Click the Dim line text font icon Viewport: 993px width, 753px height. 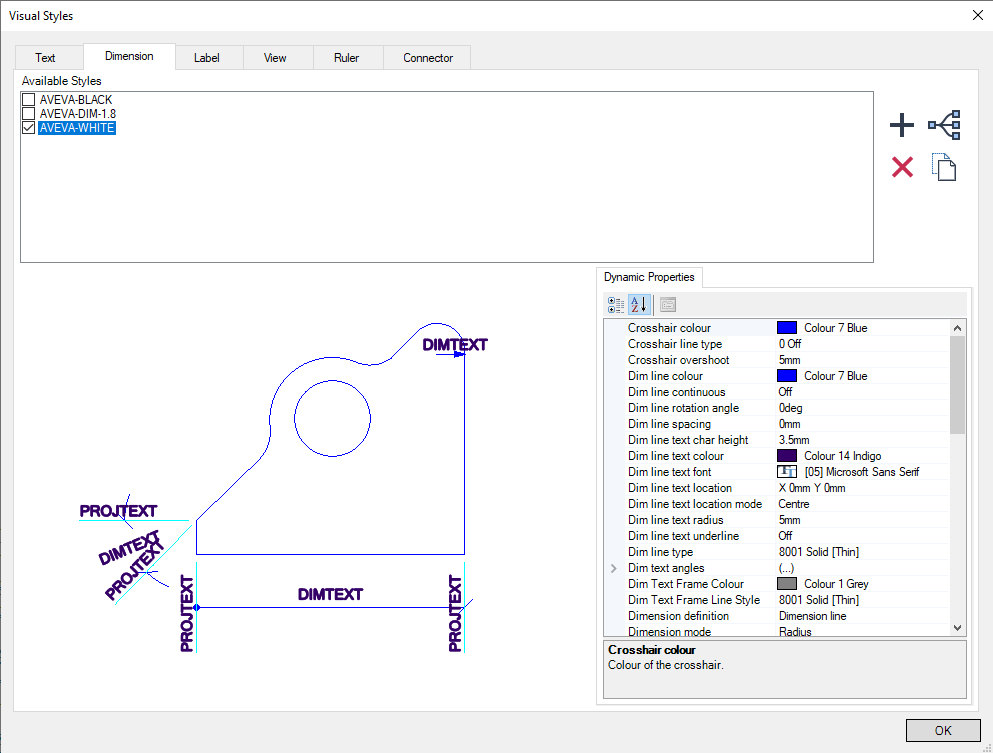(787, 472)
